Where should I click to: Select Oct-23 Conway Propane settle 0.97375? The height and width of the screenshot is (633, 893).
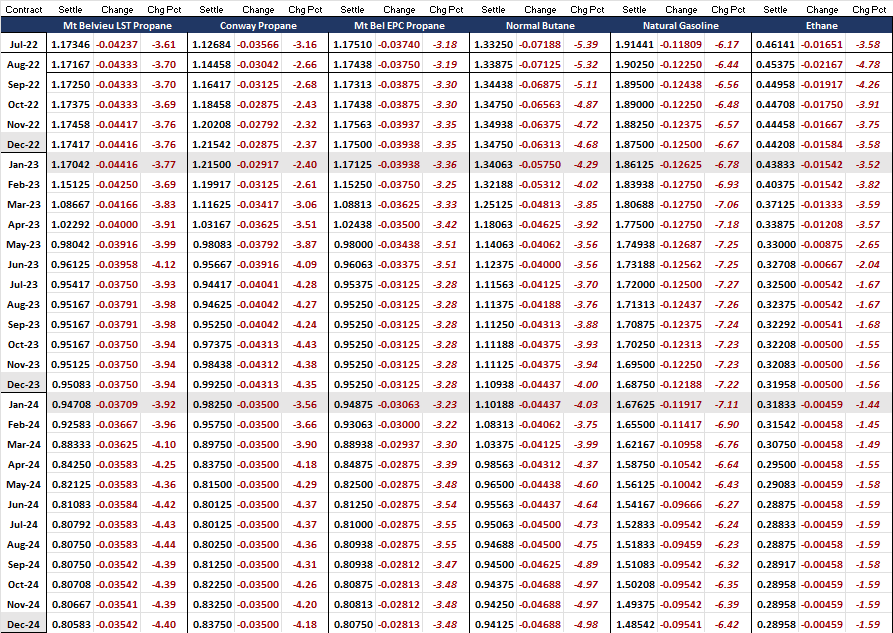click(211, 345)
